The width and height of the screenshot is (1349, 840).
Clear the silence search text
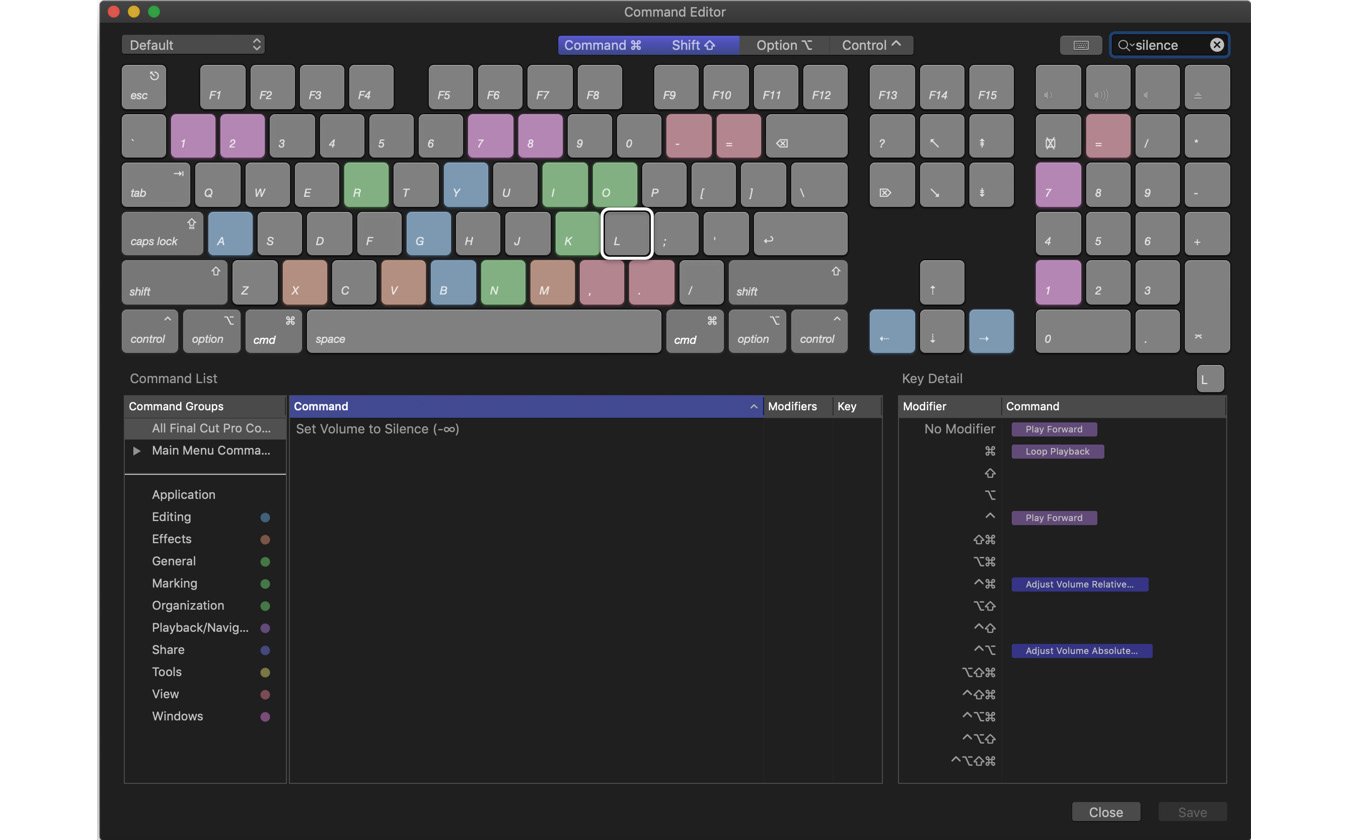click(1216, 45)
